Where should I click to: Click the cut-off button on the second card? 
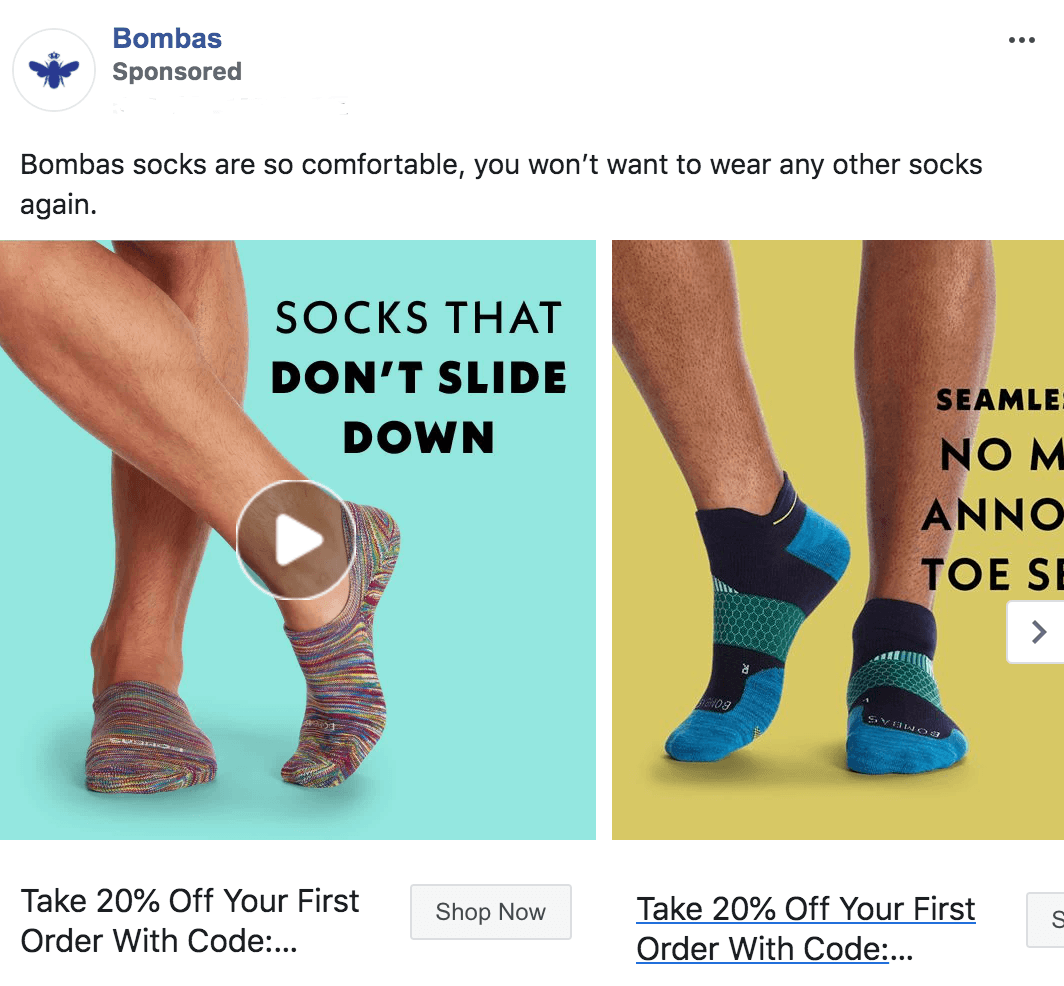[1047, 919]
